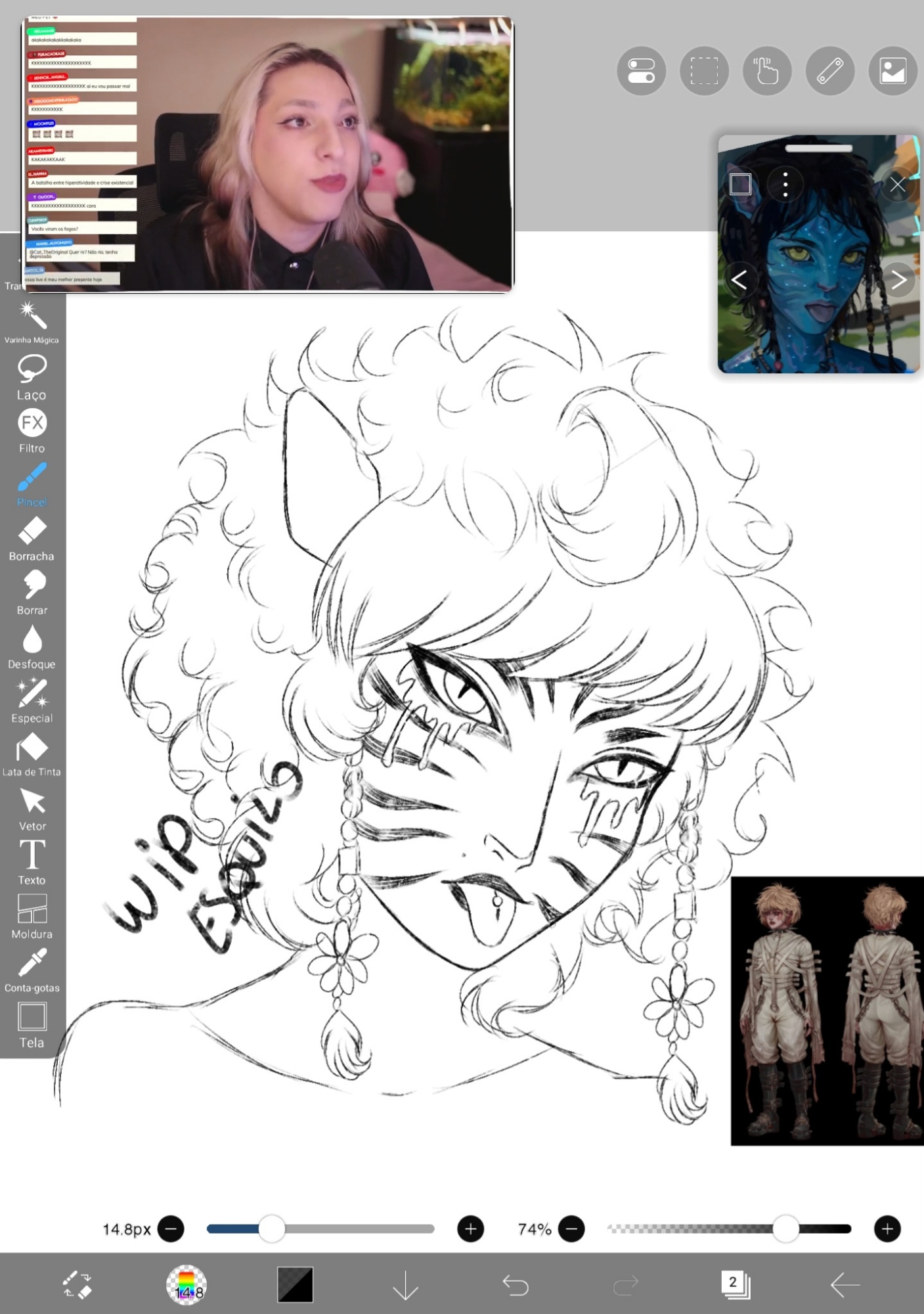
Task: Toggle brush and eraser swap button
Action: [77, 1284]
